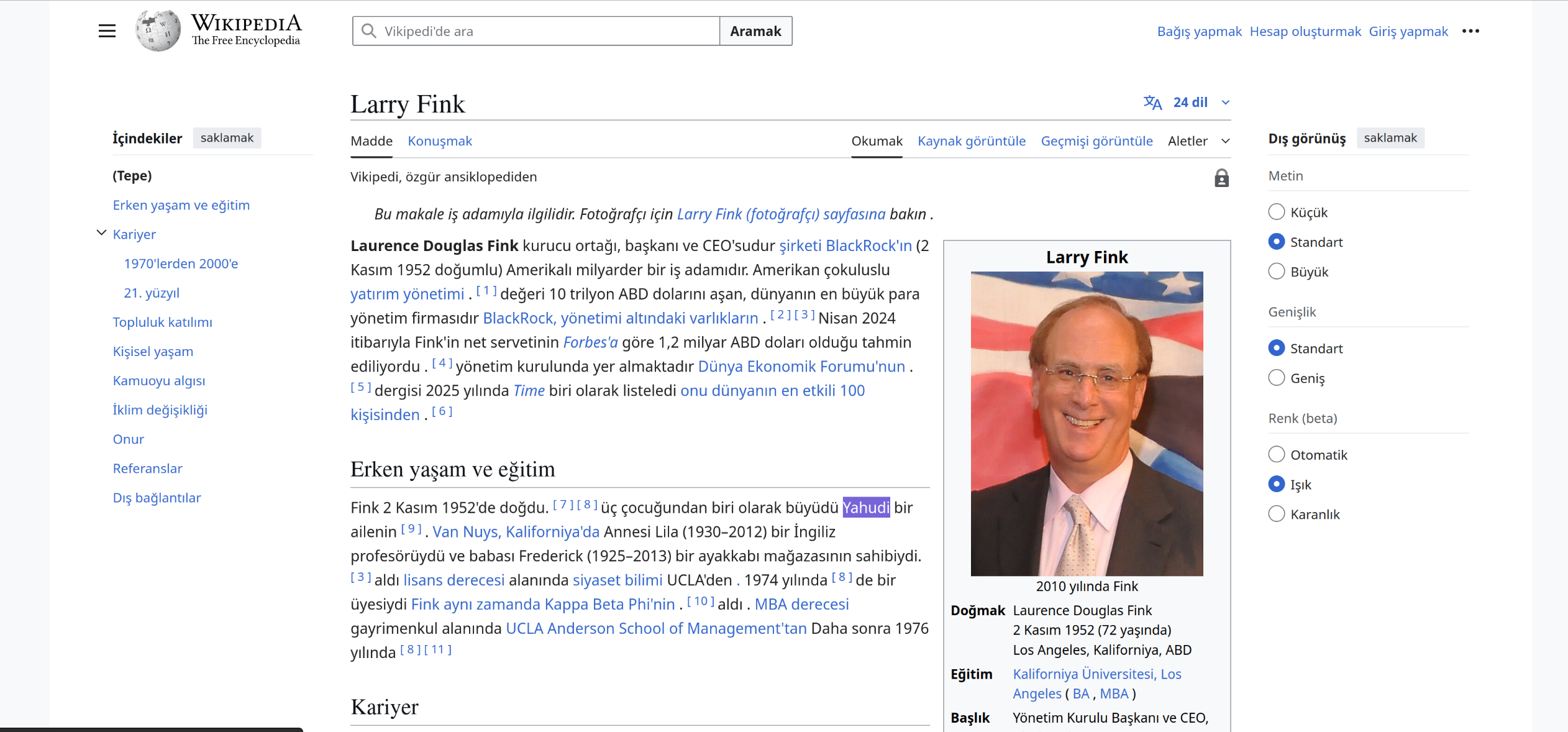Viewport: 1568px width, 732px height.
Task: Jump to Erken yaşam ve eğitim section
Action: pyautogui.click(x=181, y=205)
